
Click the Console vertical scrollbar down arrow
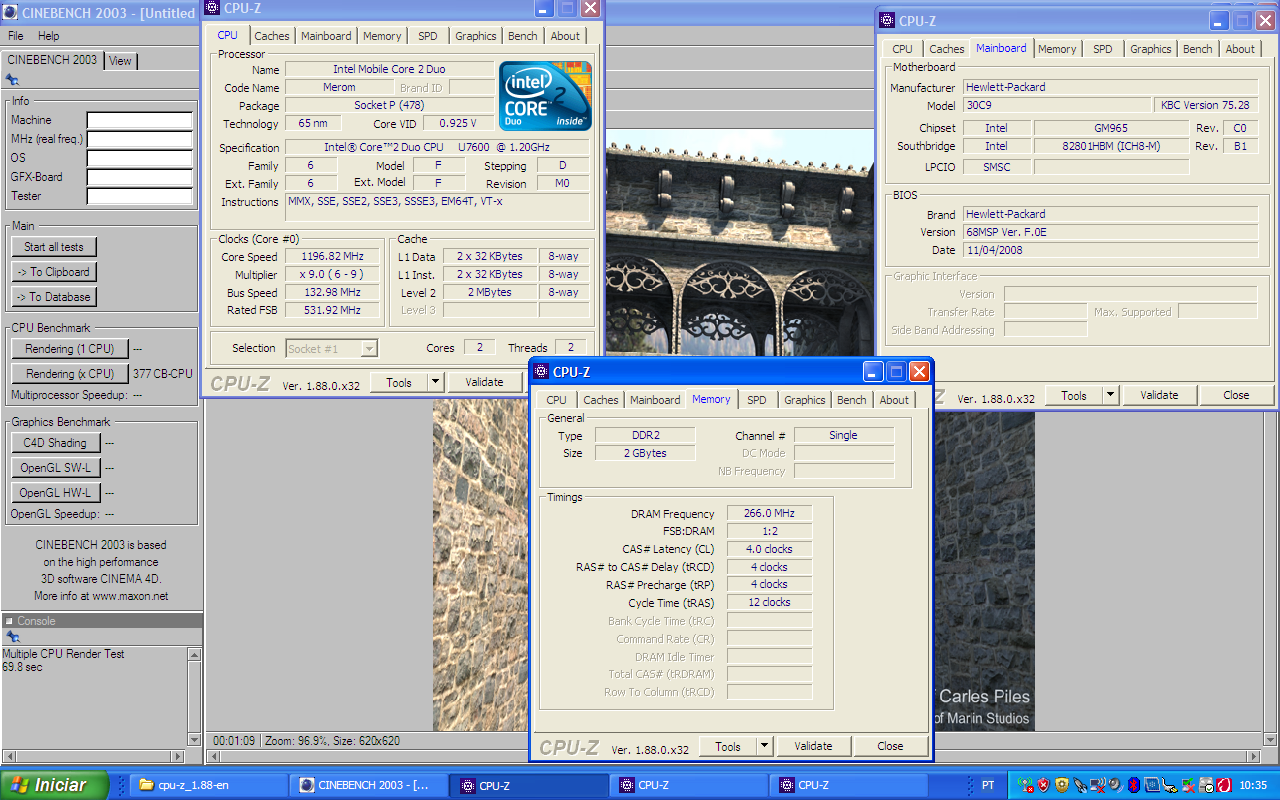[195, 739]
